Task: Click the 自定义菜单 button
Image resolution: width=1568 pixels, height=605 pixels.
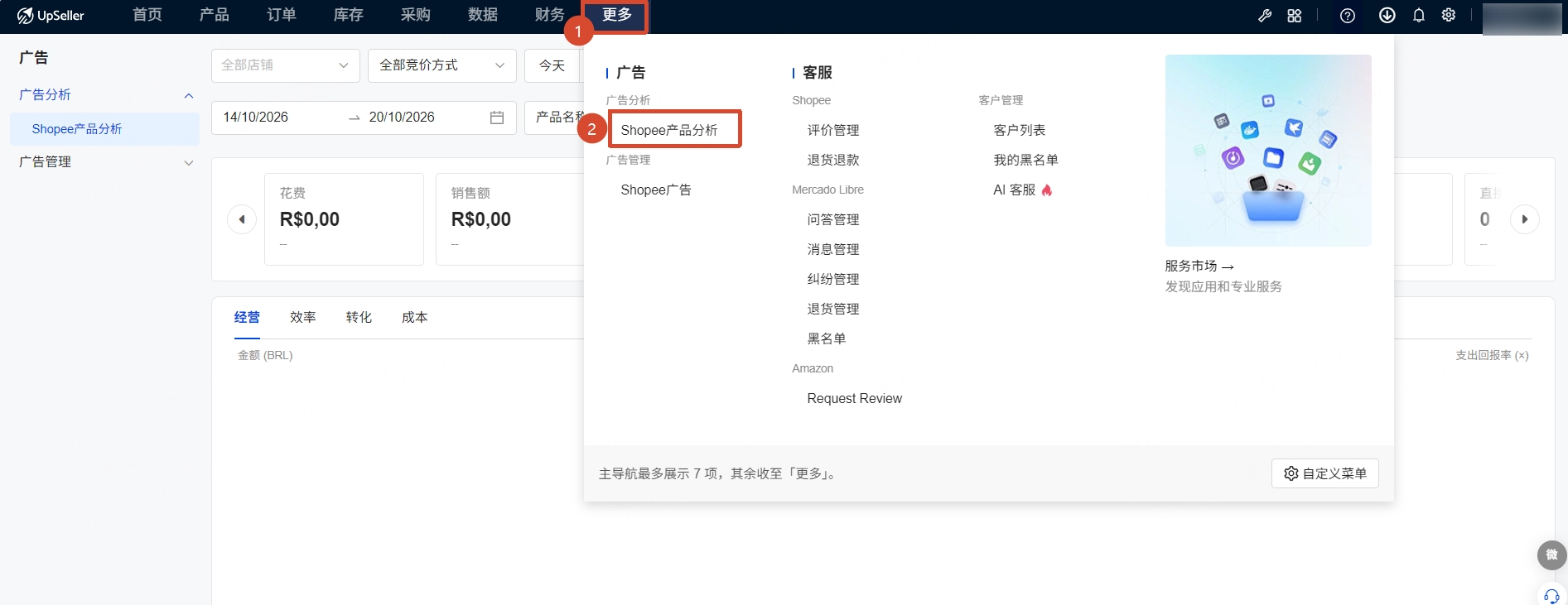Action: (1325, 473)
